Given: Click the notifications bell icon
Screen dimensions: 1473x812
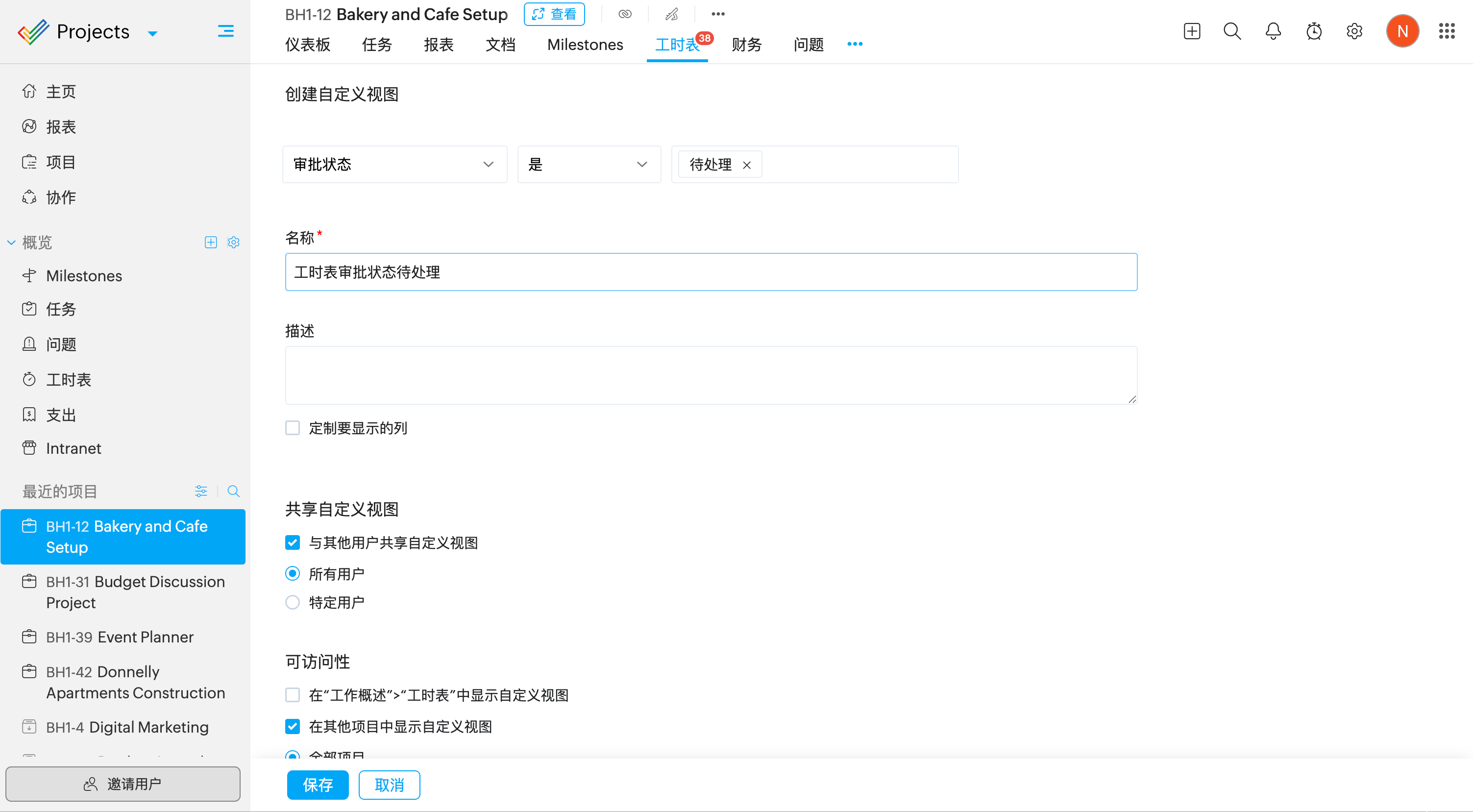Looking at the screenshot, I should [x=1273, y=31].
